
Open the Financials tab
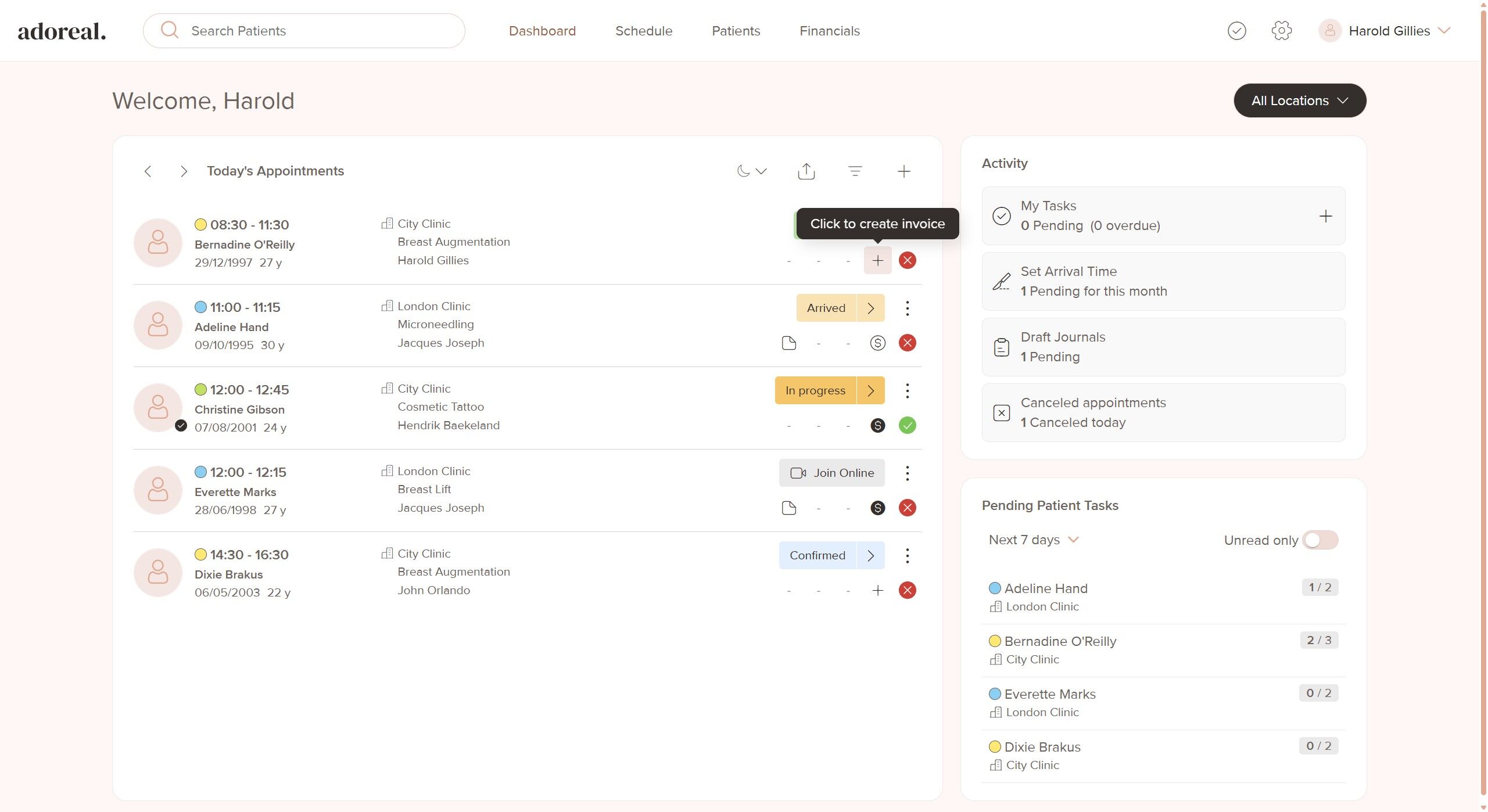[829, 31]
